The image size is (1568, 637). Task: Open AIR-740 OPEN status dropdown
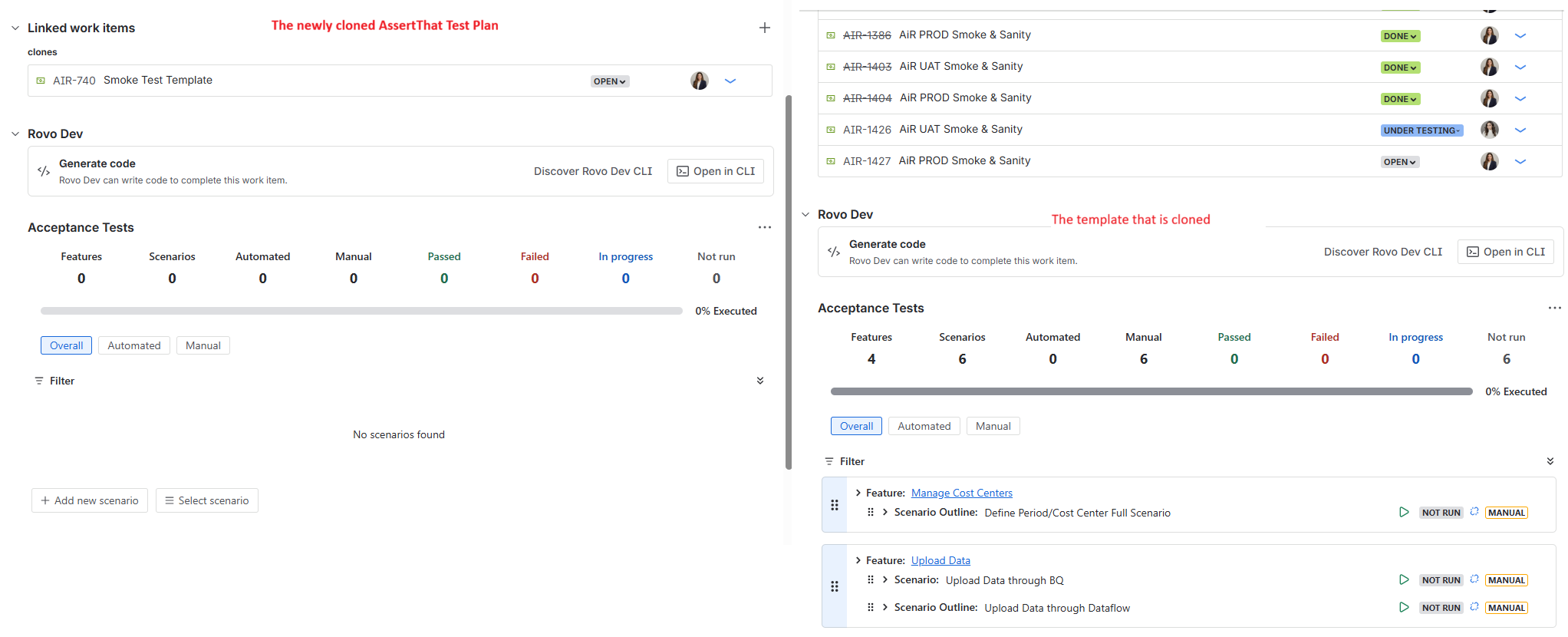pos(610,81)
